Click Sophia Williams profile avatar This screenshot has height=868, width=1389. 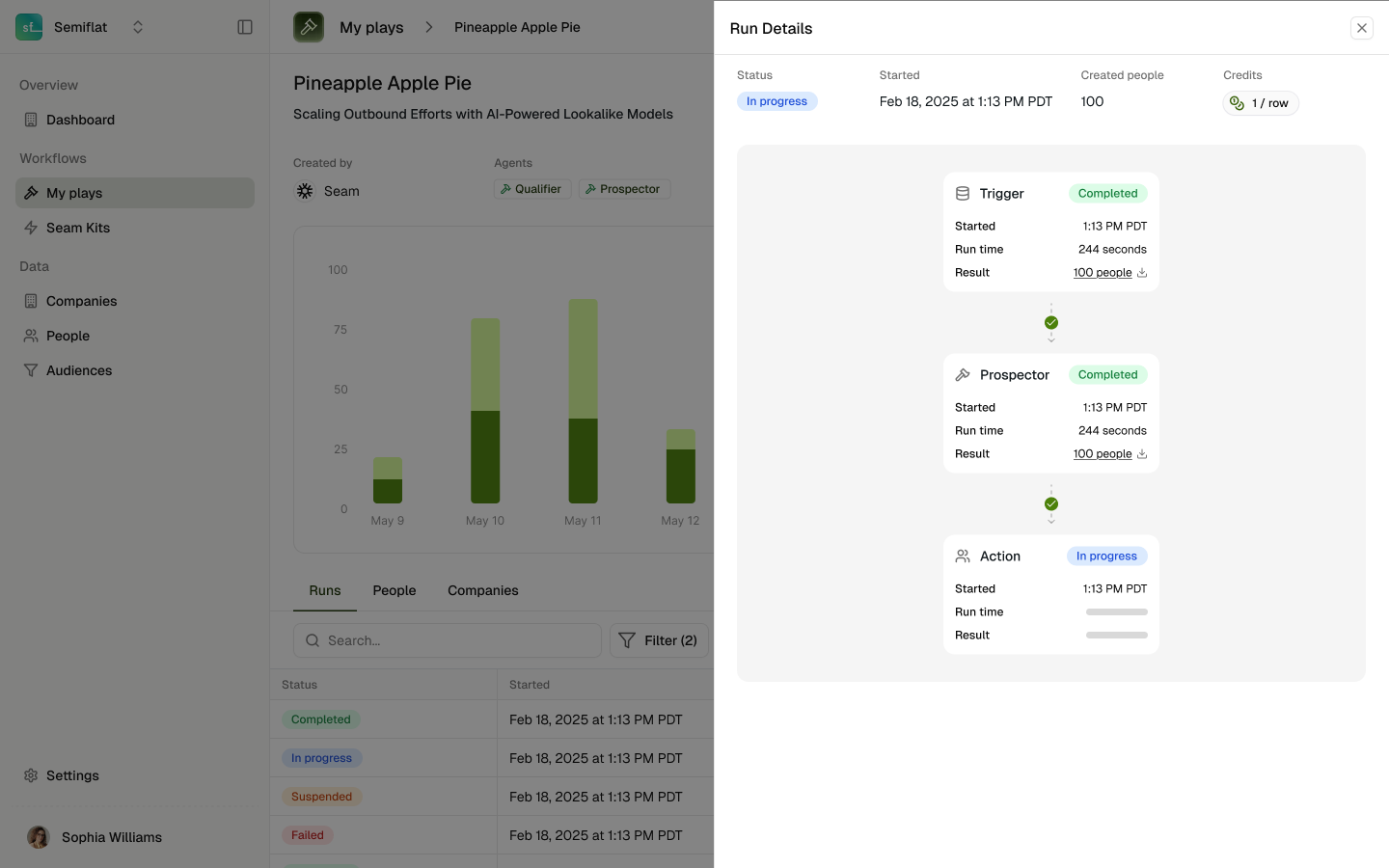click(39, 837)
